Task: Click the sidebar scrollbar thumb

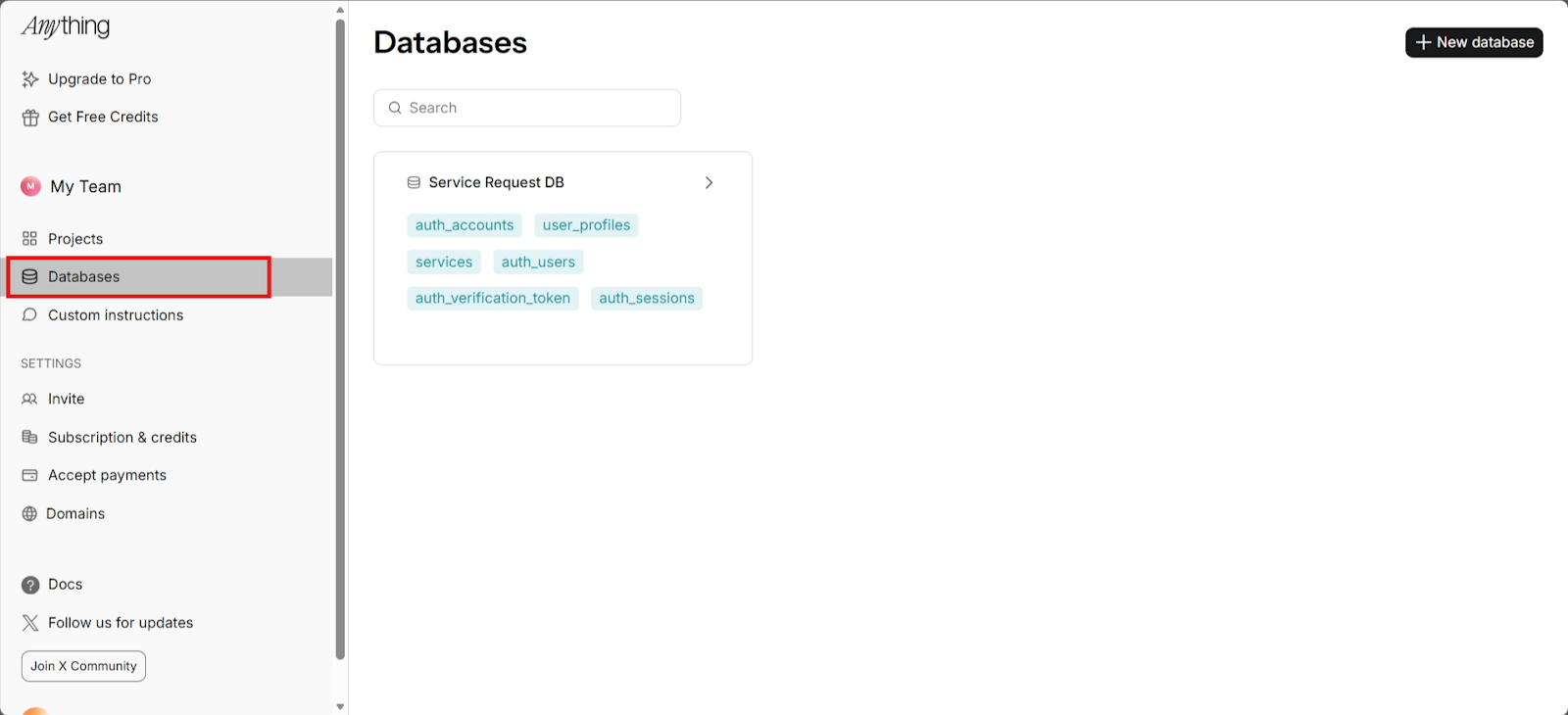Action: click(340, 339)
